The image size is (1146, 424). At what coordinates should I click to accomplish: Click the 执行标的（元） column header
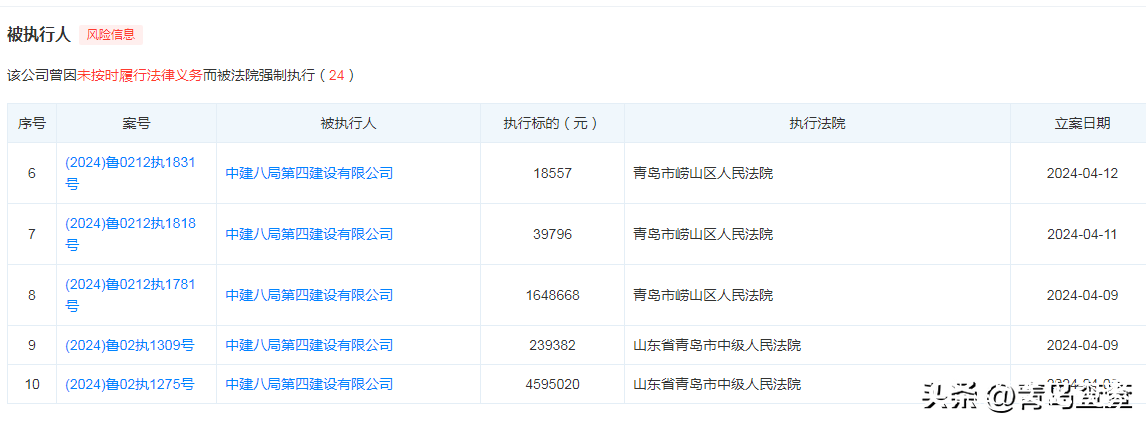point(552,124)
